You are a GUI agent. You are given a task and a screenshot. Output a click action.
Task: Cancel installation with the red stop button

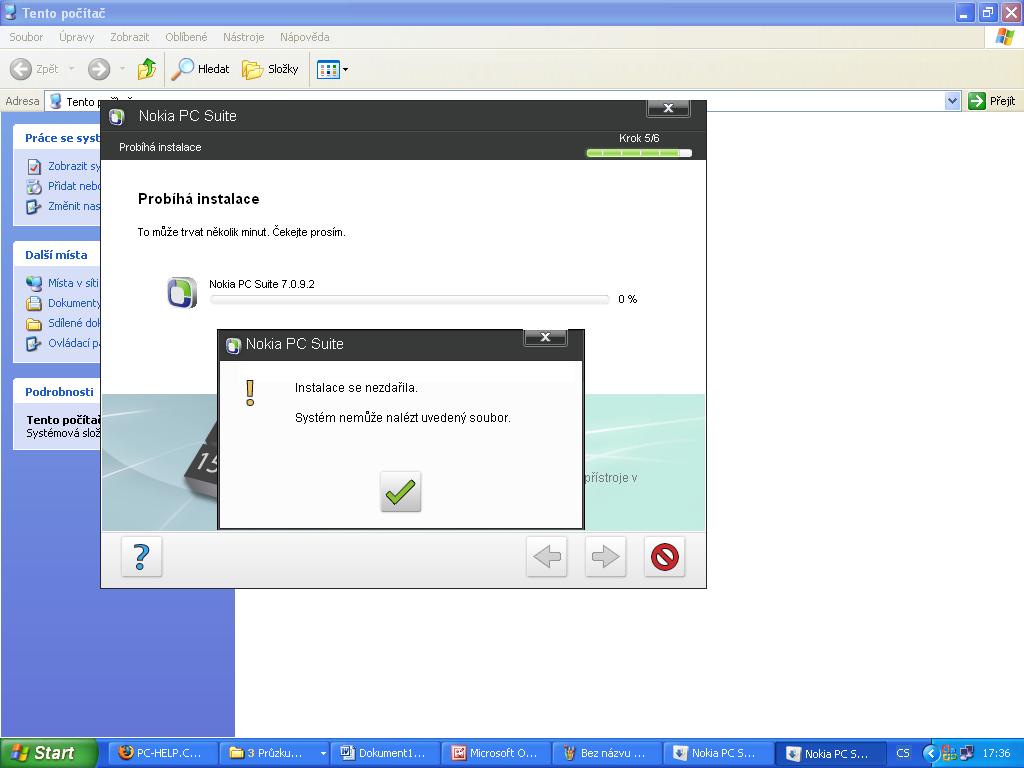pos(664,557)
